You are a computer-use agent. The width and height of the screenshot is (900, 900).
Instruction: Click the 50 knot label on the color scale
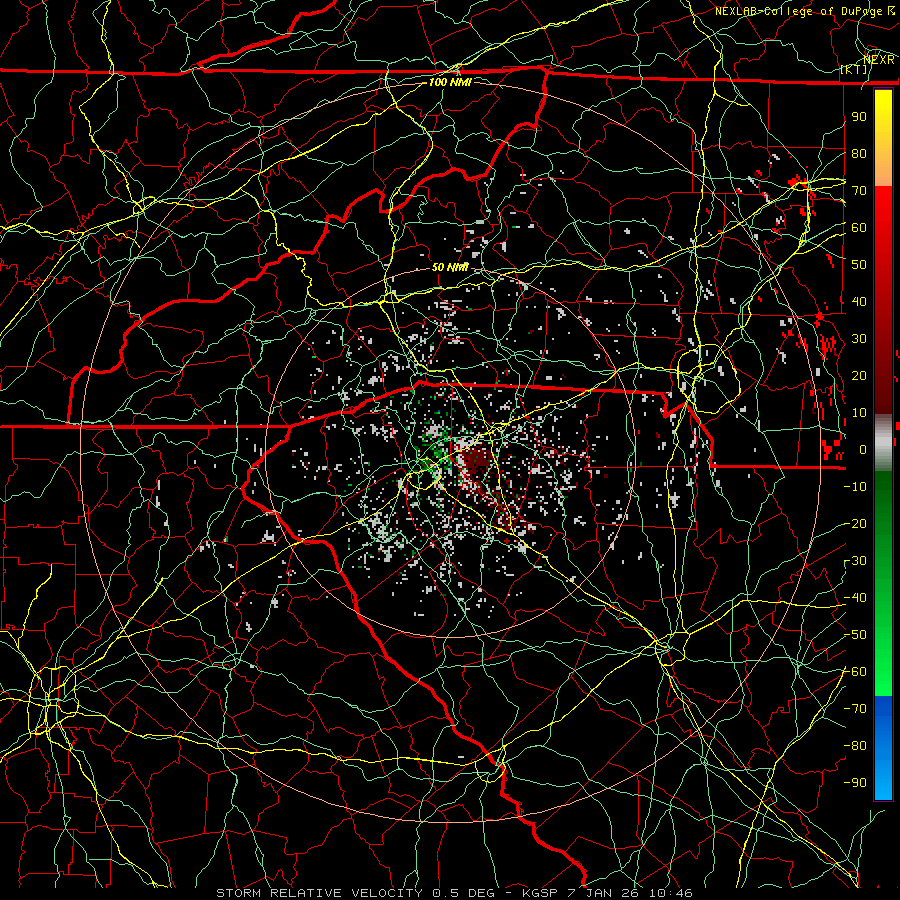859,265
